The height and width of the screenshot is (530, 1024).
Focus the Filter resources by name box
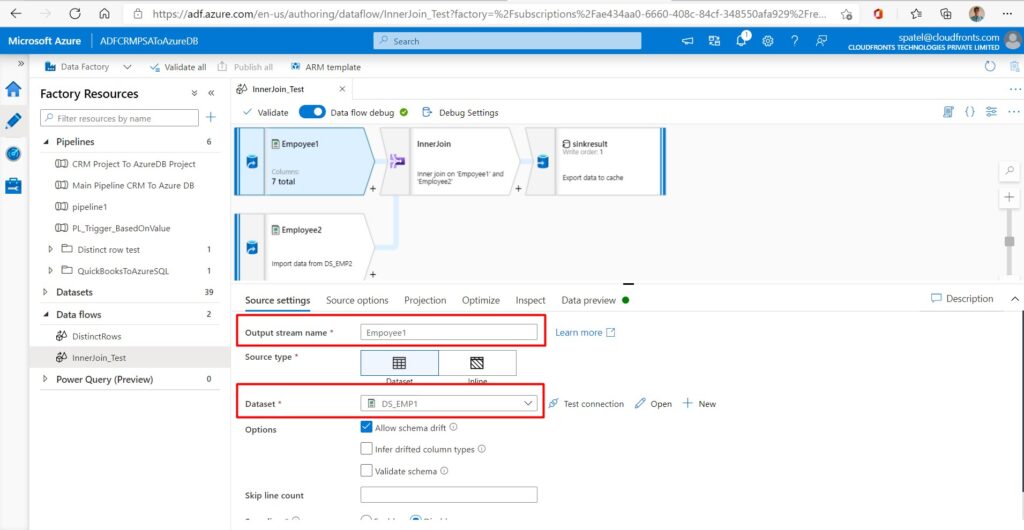point(120,118)
